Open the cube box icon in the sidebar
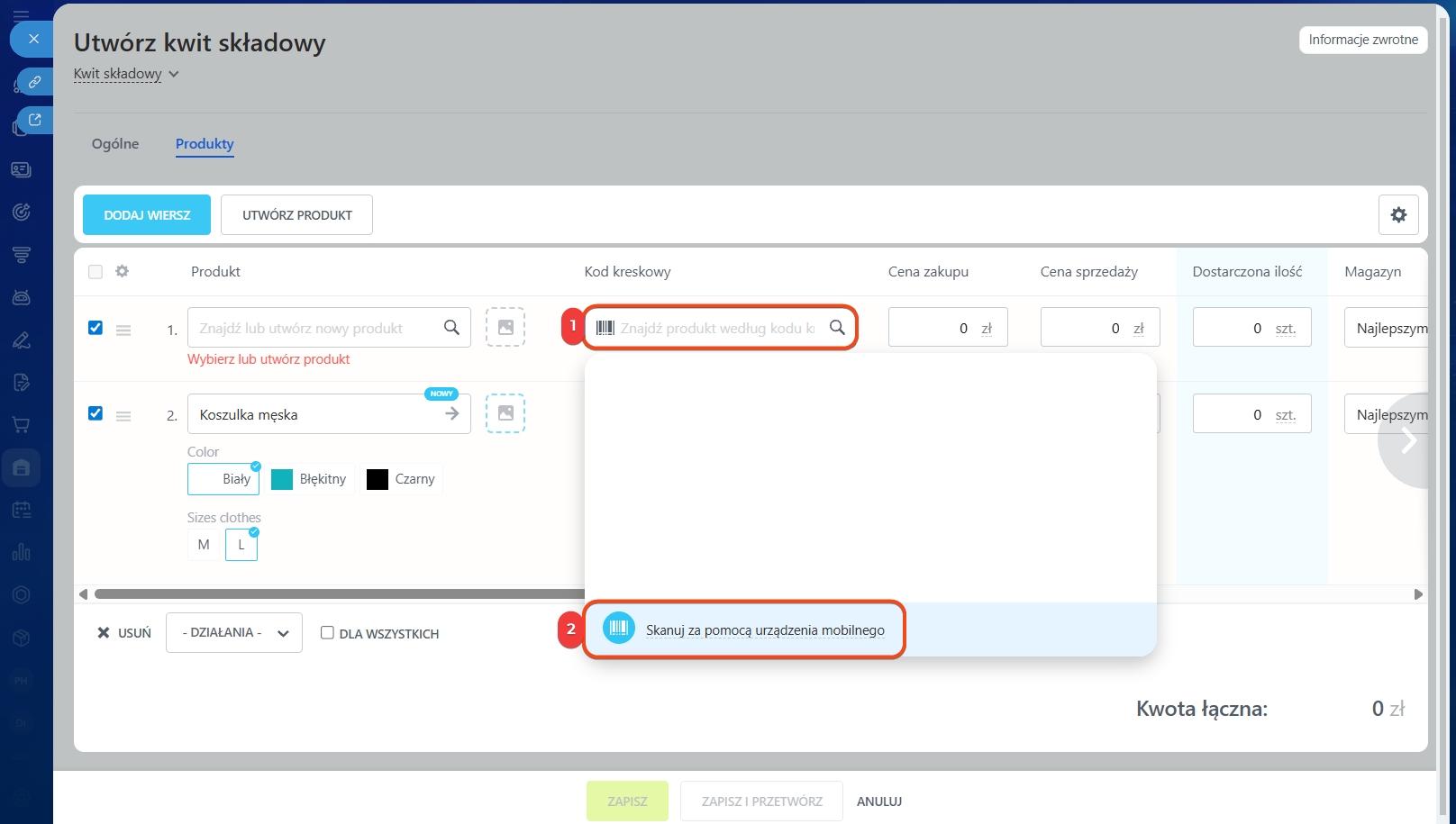Screen dimensions: 1456x824 22,638
